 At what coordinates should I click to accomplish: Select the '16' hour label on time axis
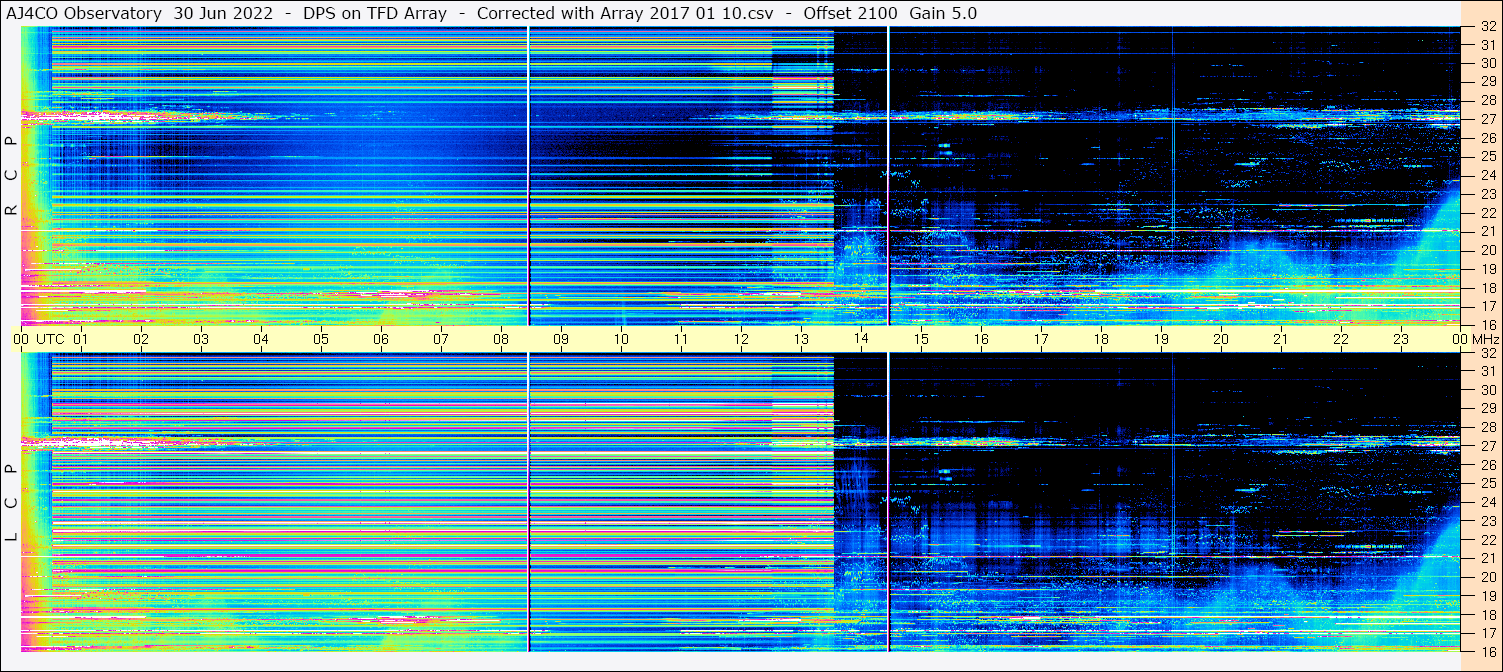tap(981, 339)
